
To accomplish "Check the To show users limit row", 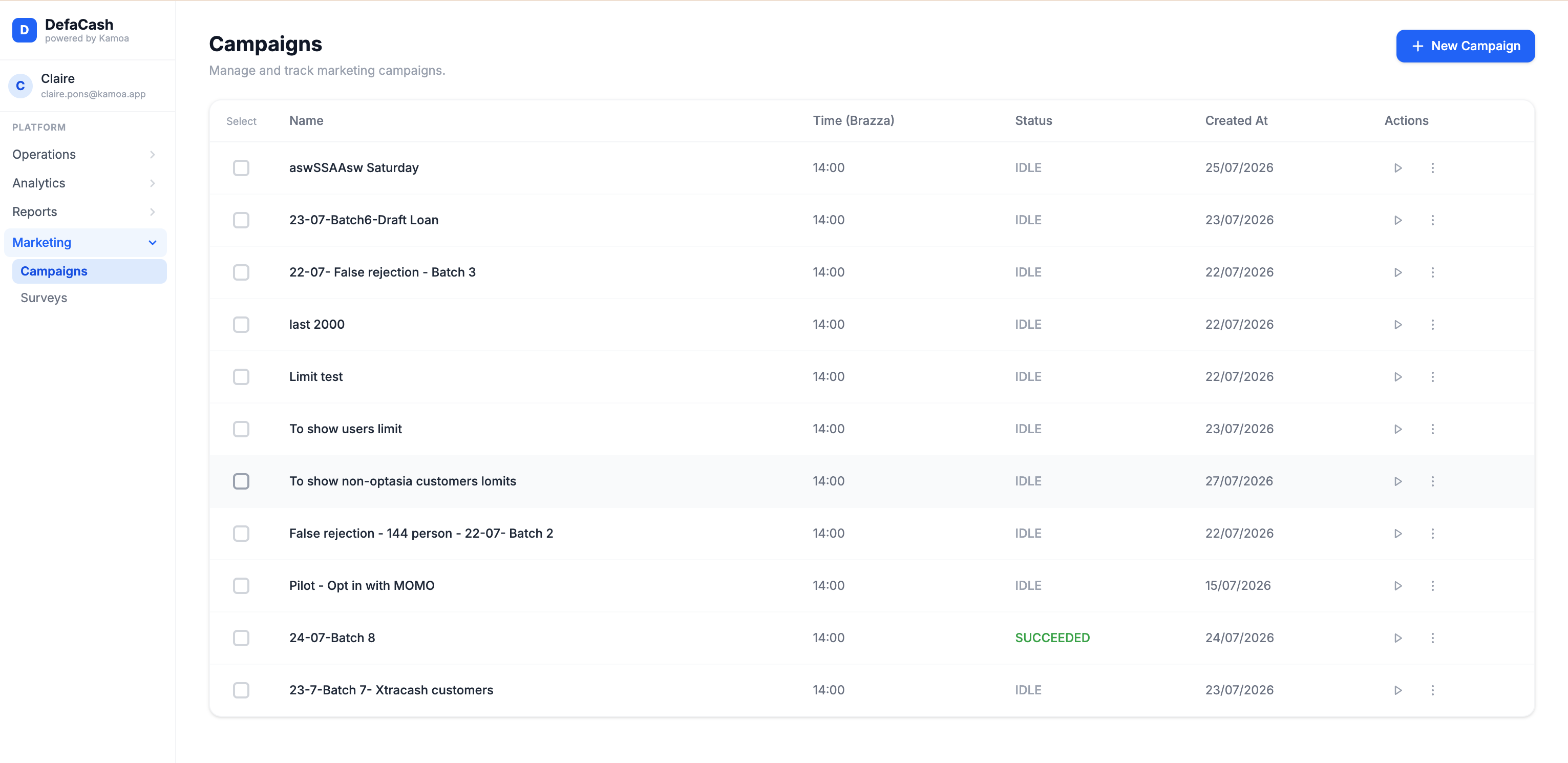I will 241,430.
